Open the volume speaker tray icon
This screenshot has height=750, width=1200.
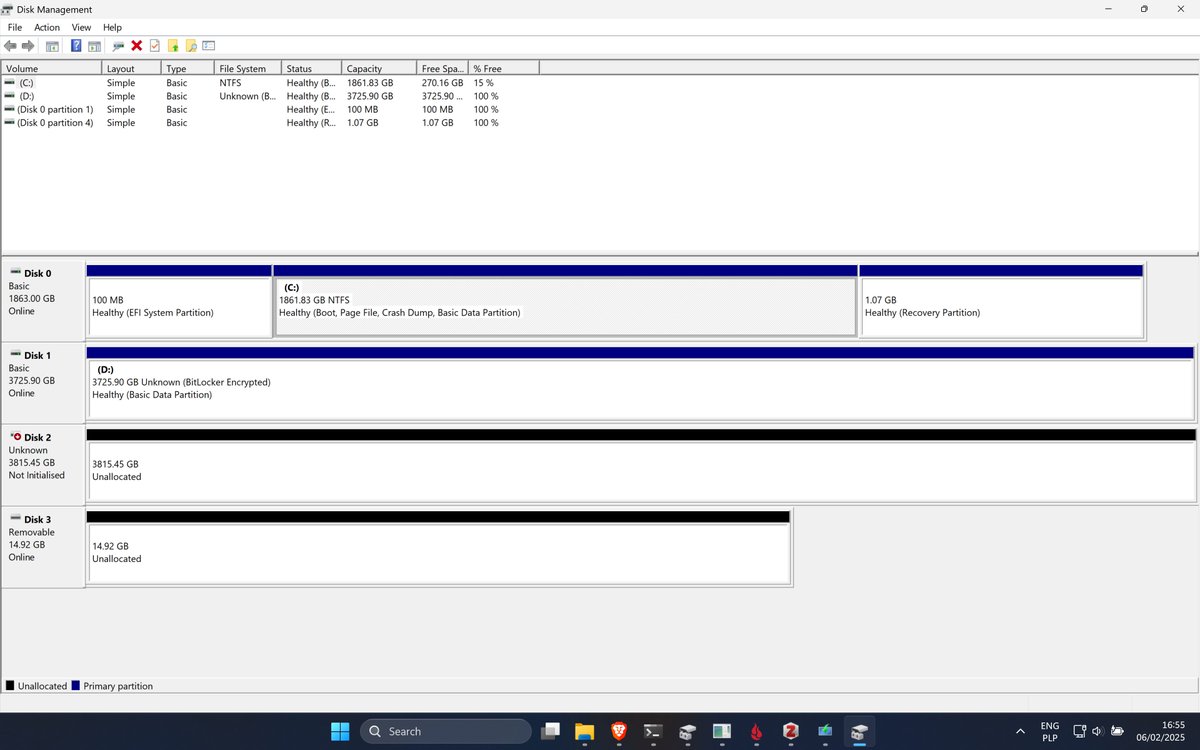(x=1097, y=731)
